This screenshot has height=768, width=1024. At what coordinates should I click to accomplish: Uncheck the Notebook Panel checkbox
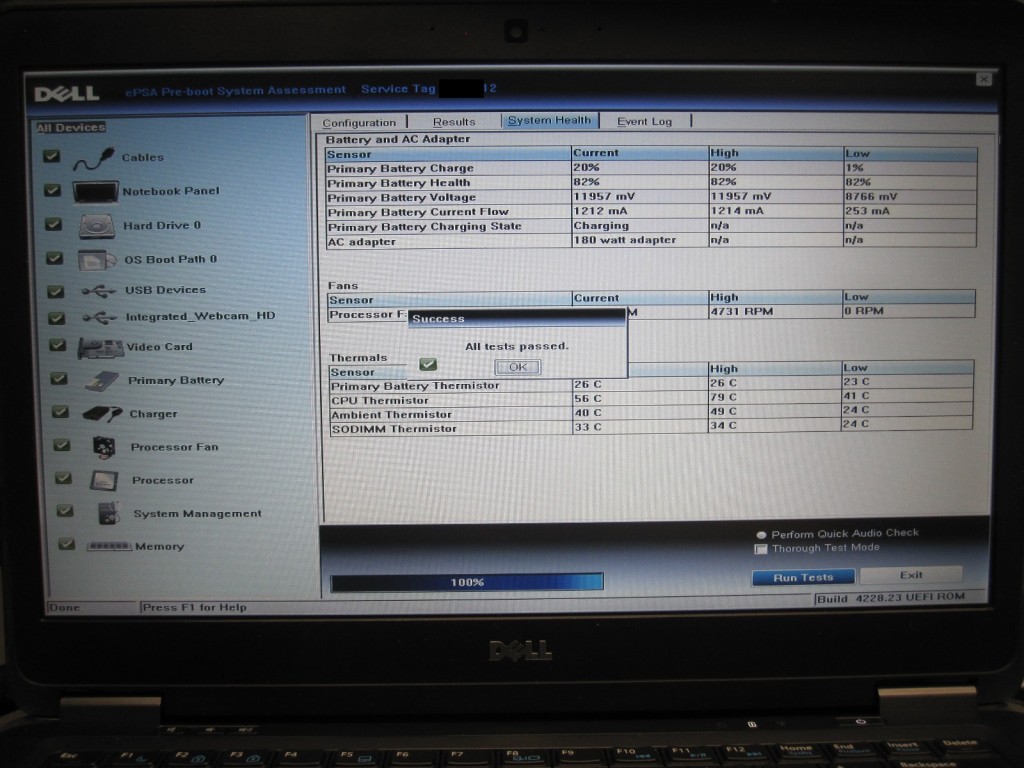pos(52,190)
